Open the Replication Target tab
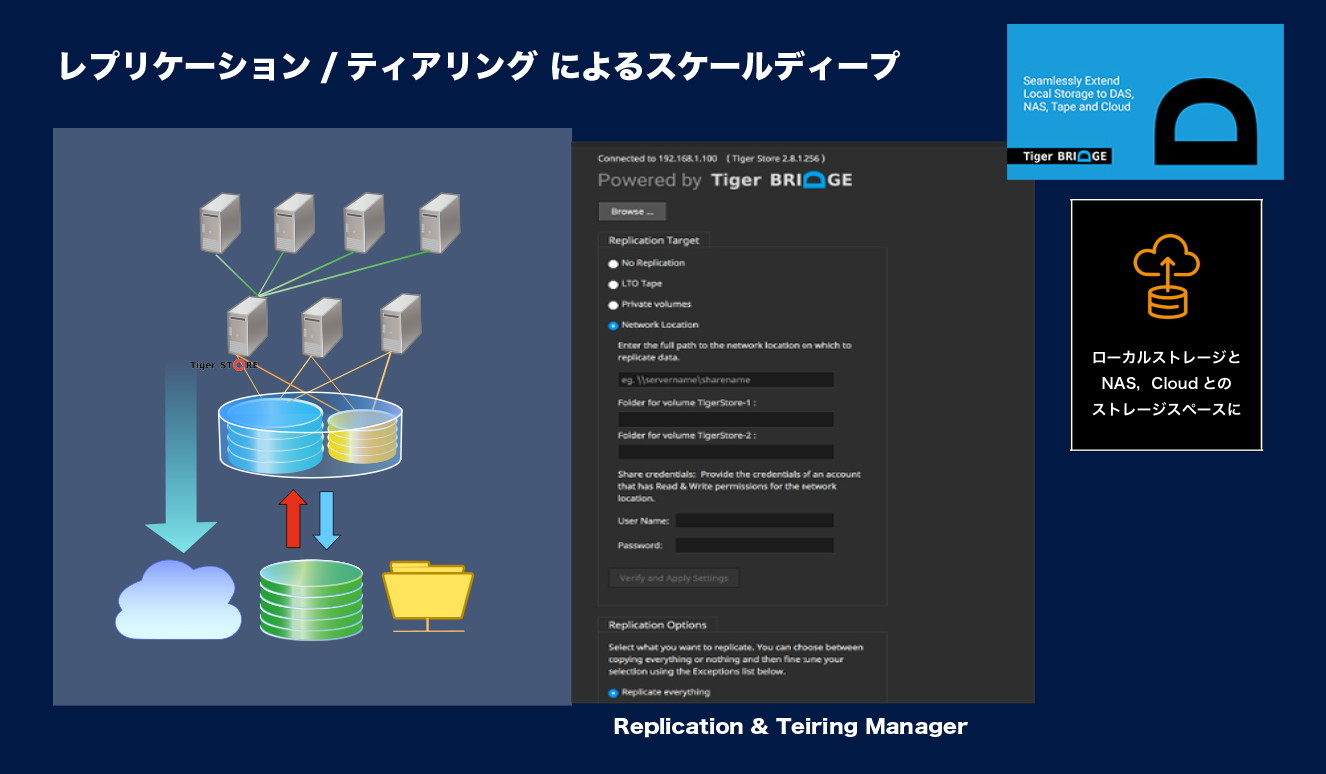This screenshot has width=1326, height=774. coord(653,240)
